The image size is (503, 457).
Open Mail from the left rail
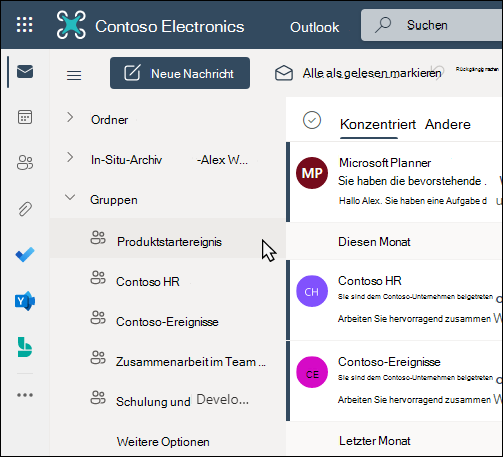click(25, 72)
